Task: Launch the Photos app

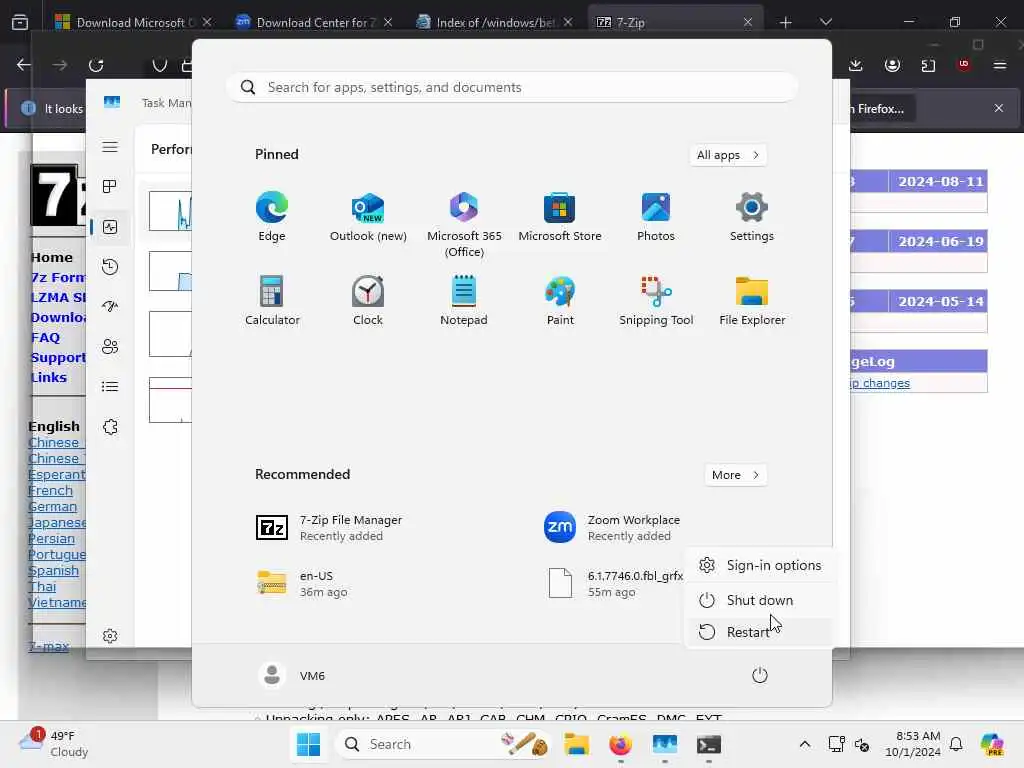Action: coord(656,217)
